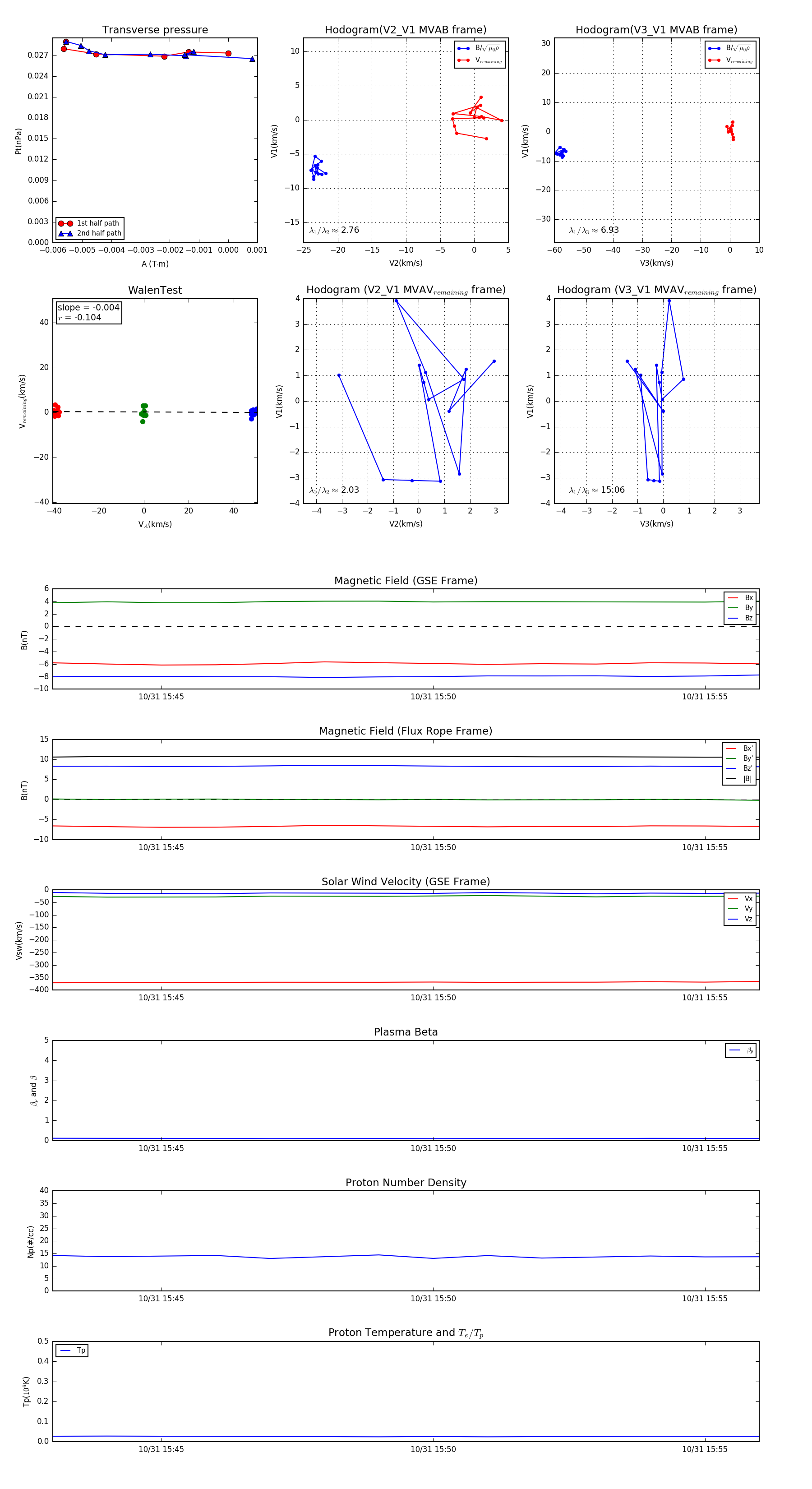812x1489 pixels.
Task: Click the λ1/λ2 ≈ 2.03 annotation
Action: pyautogui.click(x=334, y=490)
